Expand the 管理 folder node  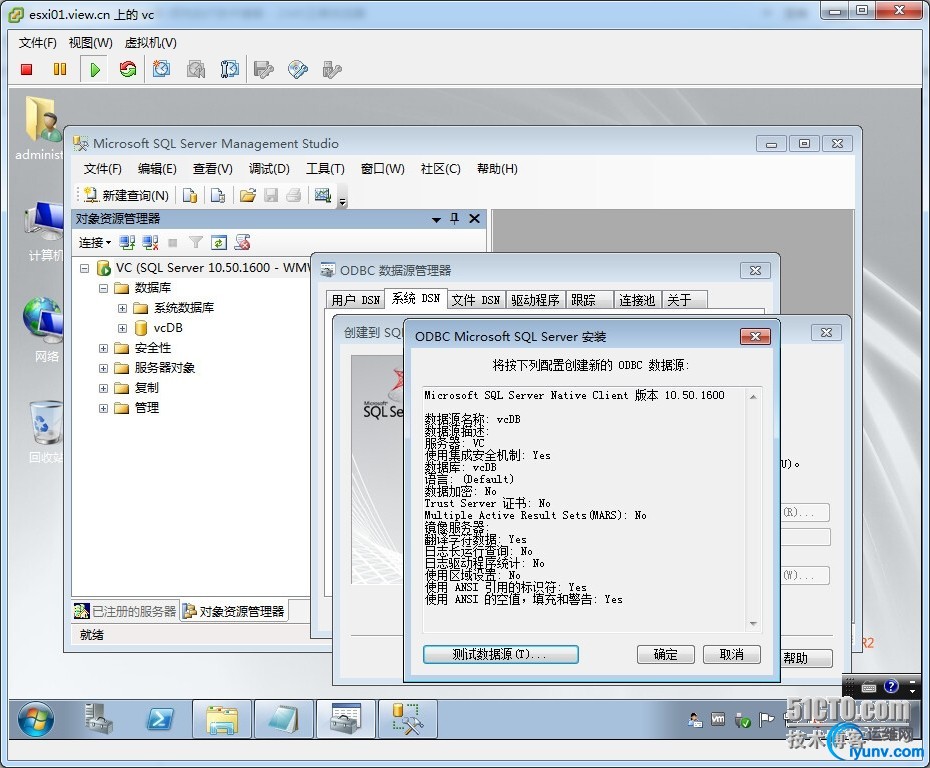click(x=103, y=409)
